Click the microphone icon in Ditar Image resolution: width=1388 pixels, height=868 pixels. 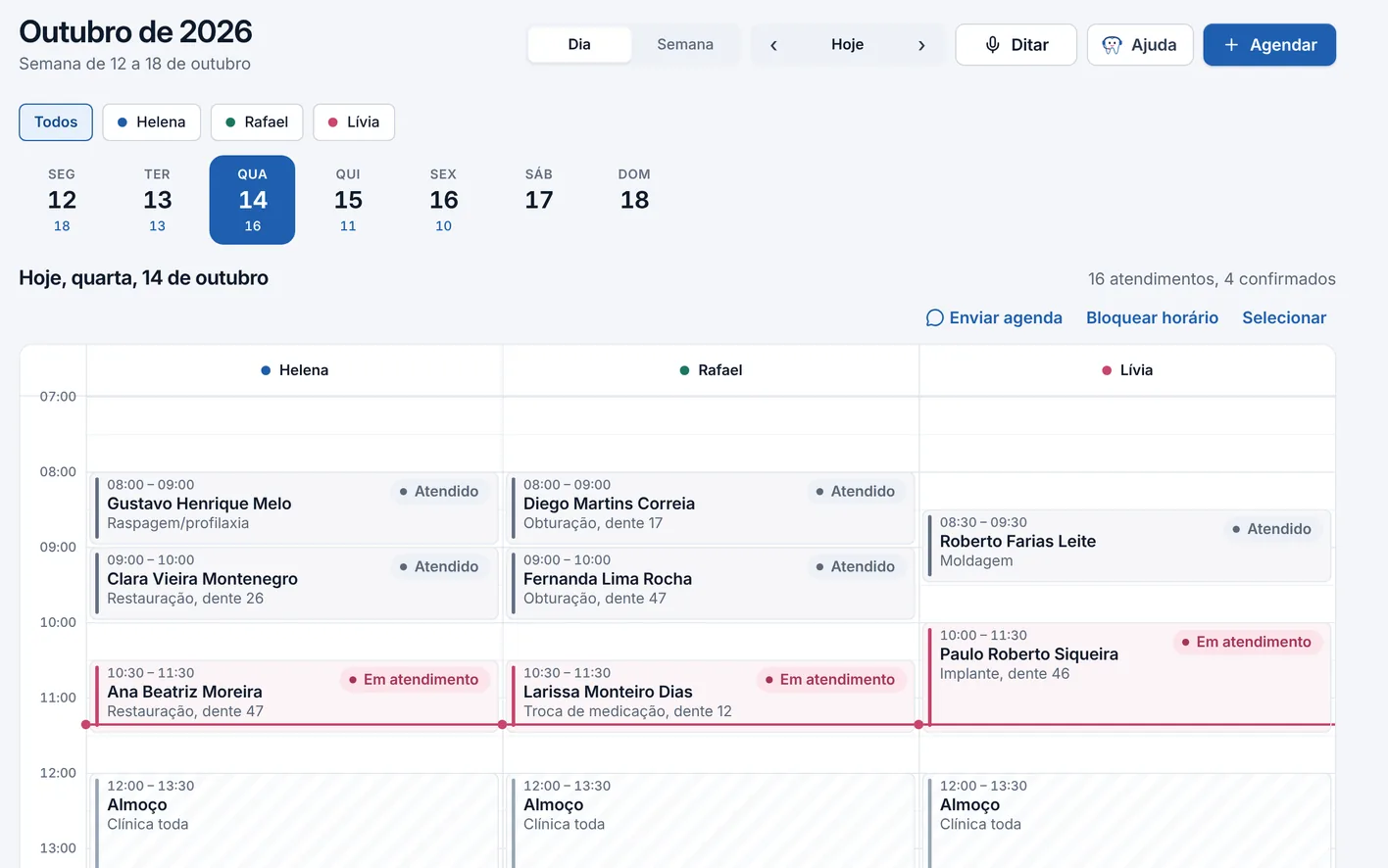click(992, 45)
